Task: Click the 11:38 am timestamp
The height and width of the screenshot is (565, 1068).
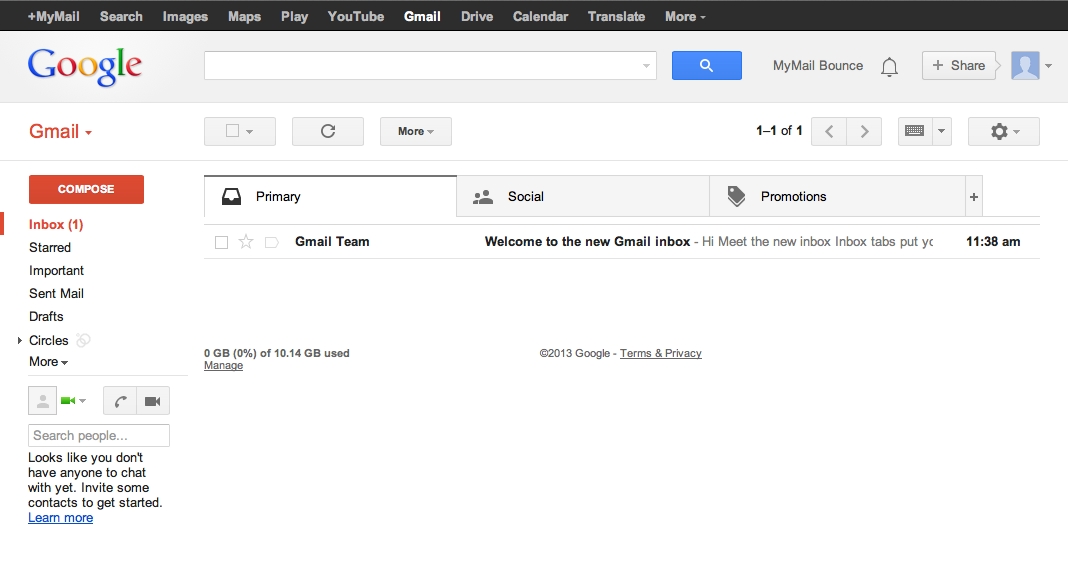Action: 993,242
